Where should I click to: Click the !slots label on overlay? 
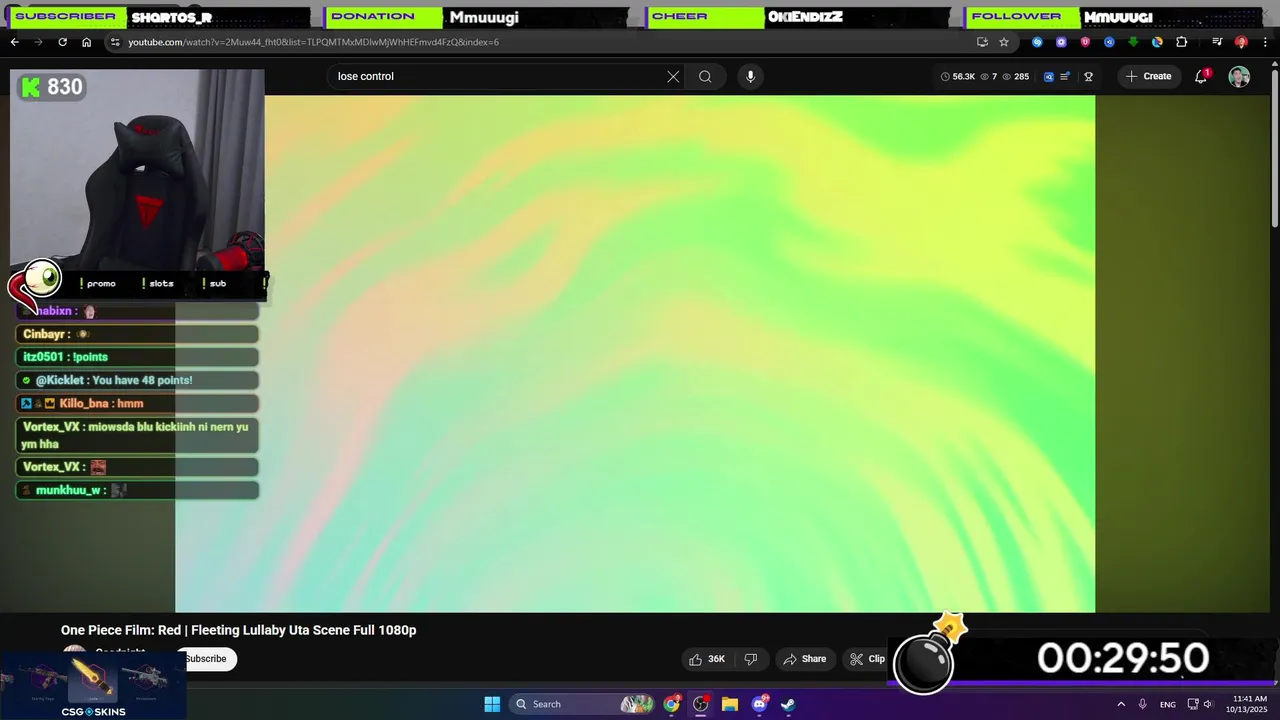coord(158,283)
